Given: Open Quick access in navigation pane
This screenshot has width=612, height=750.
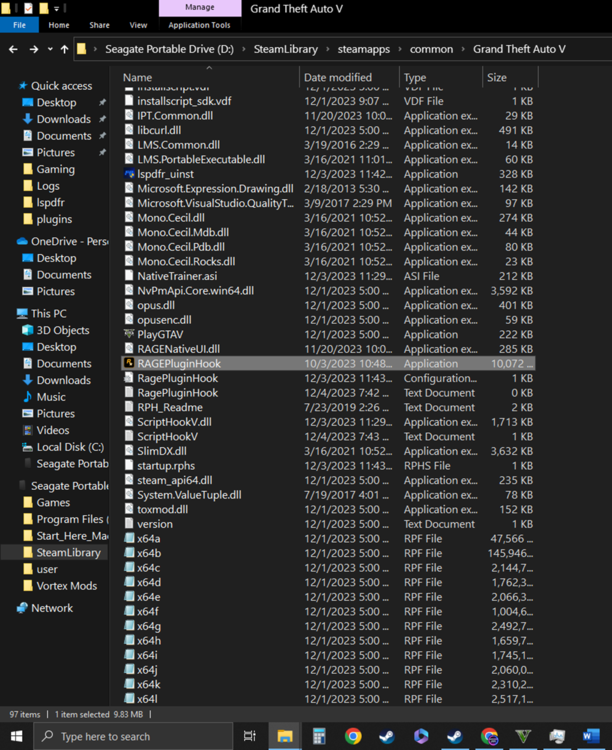Looking at the screenshot, I should point(61,86).
